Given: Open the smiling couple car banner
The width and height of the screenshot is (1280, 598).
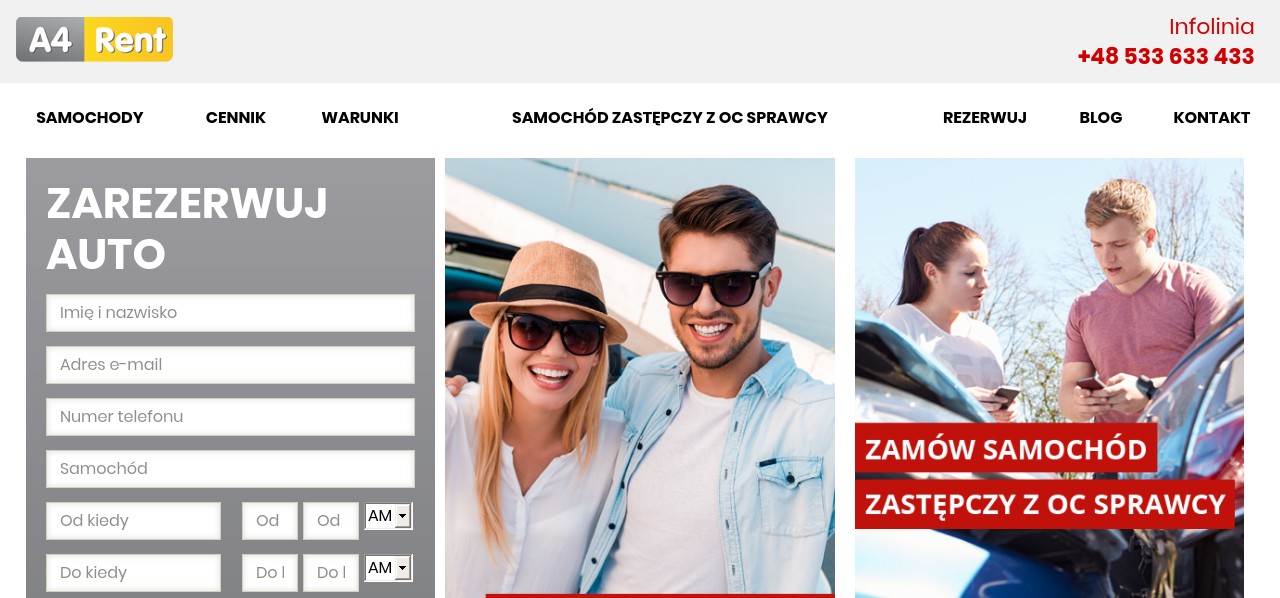Looking at the screenshot, I should click(x=640, y=378).
